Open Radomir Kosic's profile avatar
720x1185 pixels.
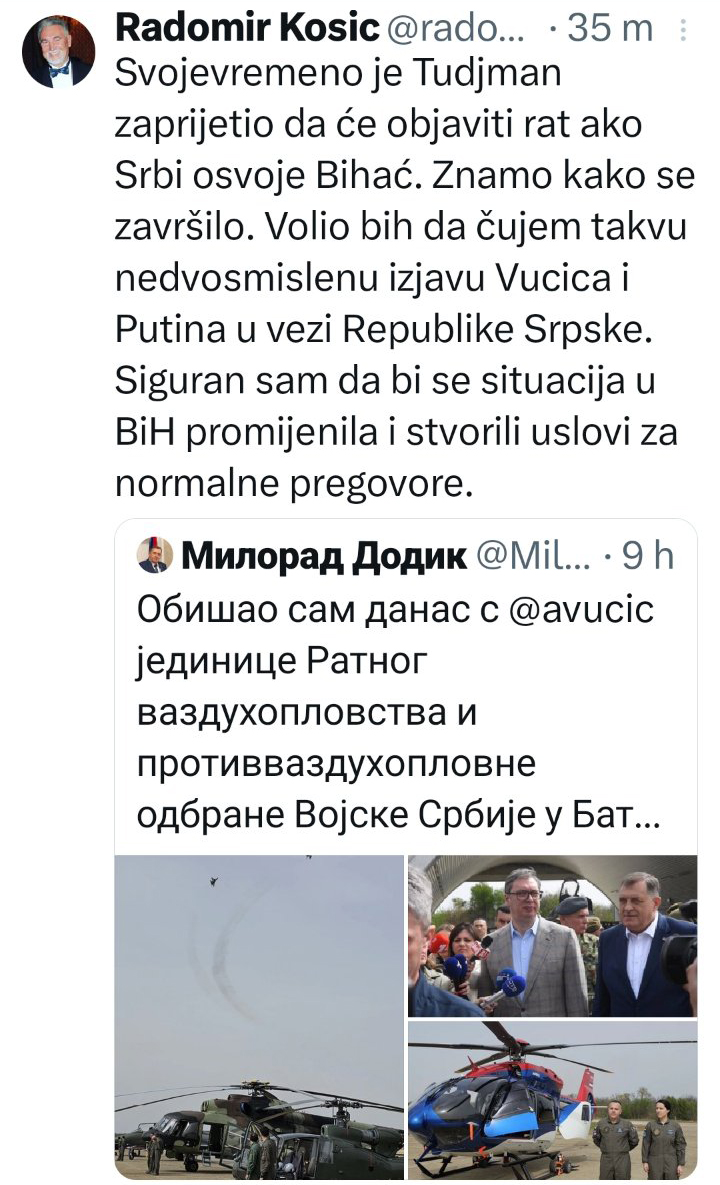pos(57,51)
